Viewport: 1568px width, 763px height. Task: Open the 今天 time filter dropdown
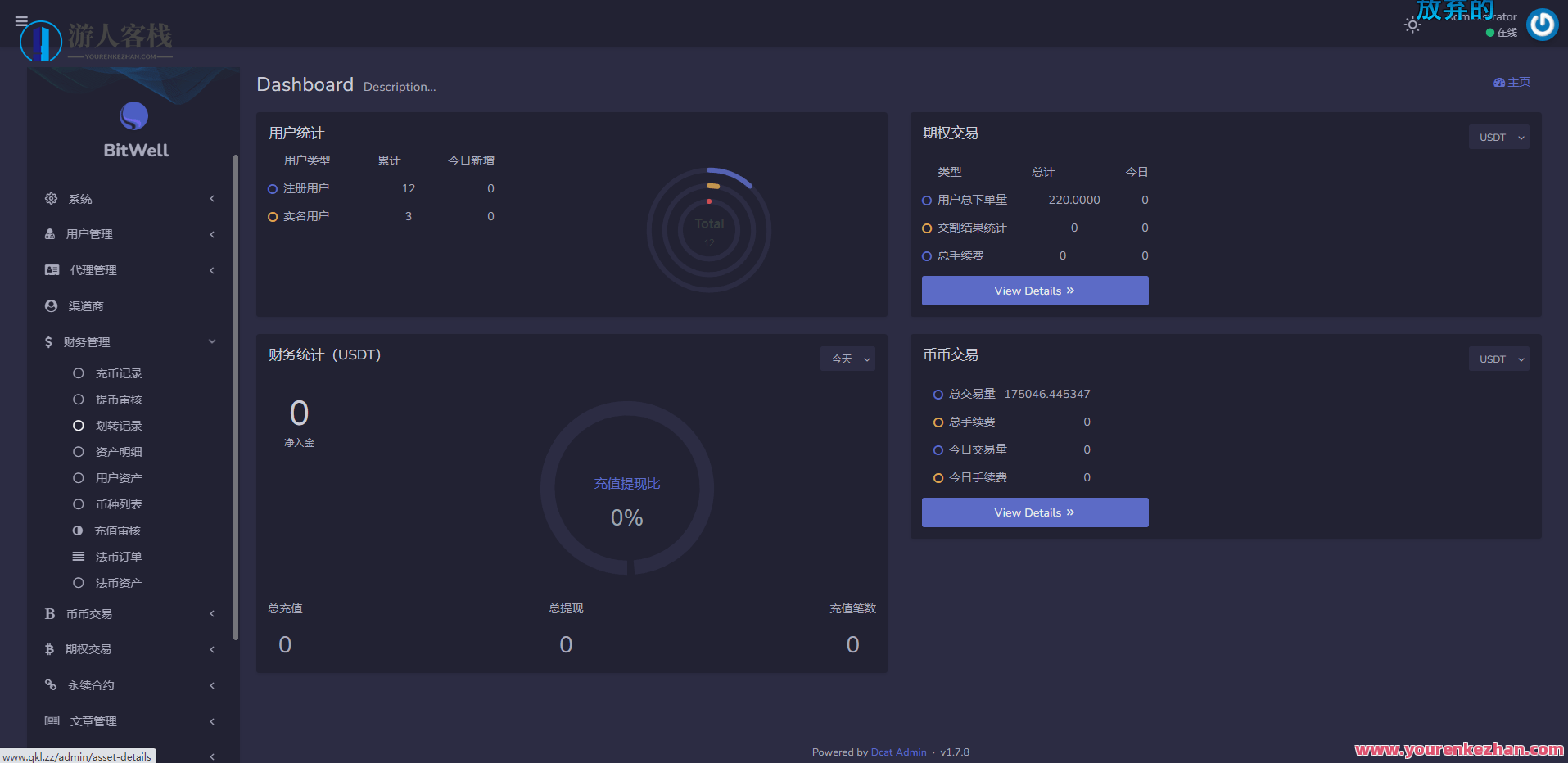[847, 359]
